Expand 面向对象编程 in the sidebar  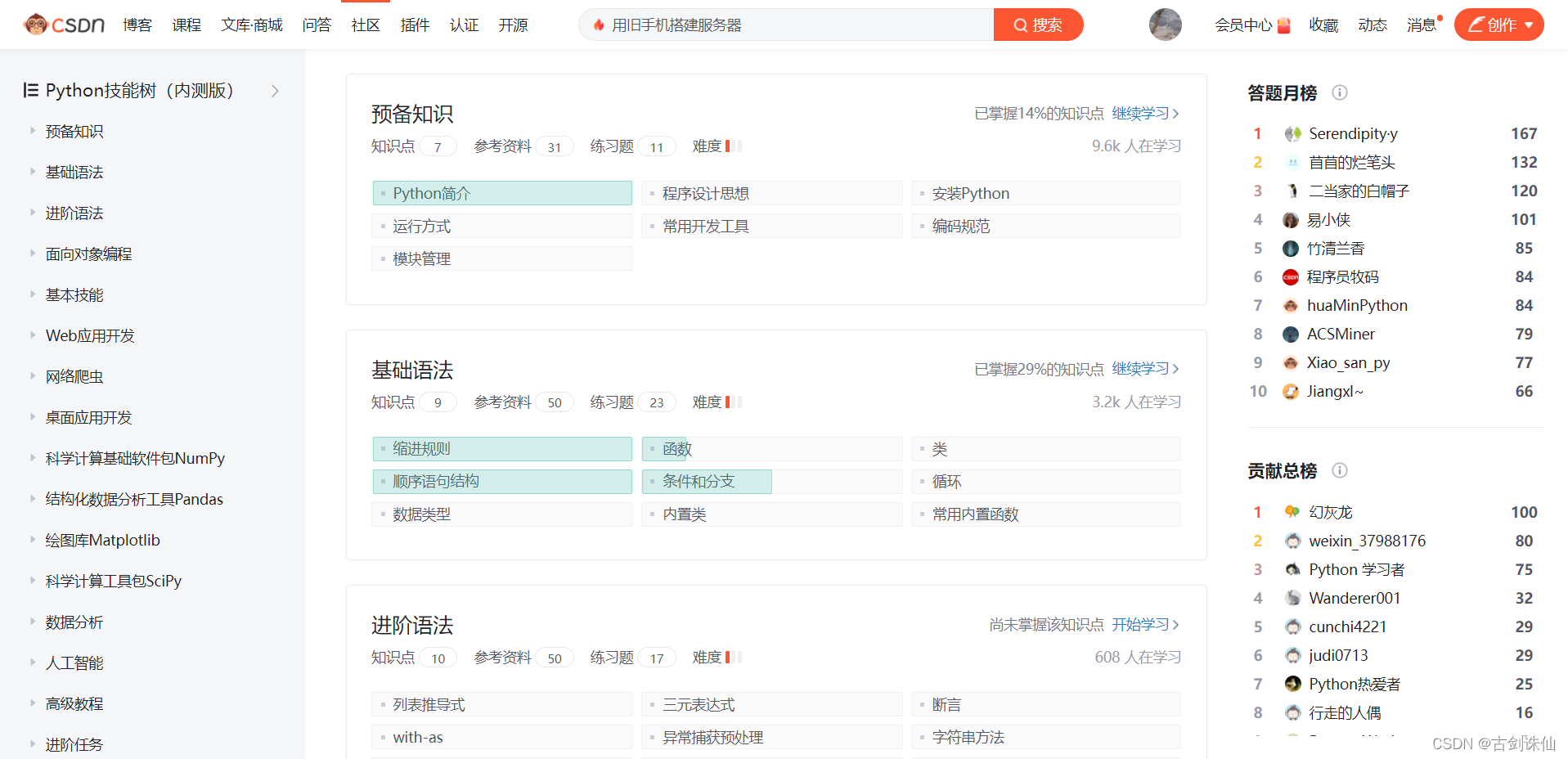coord(33,253)
